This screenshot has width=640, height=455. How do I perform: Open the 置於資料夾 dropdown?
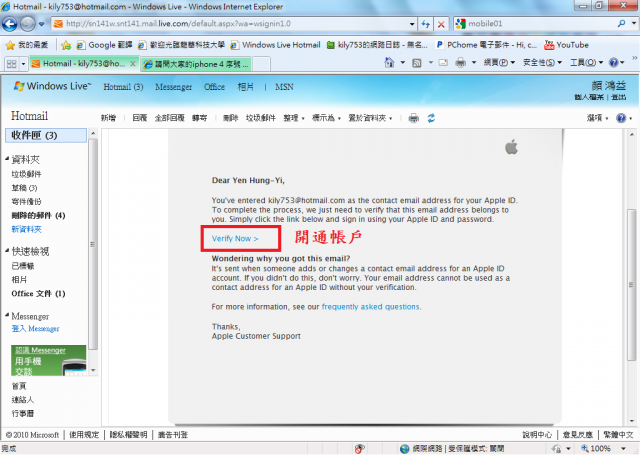point(370,118)
